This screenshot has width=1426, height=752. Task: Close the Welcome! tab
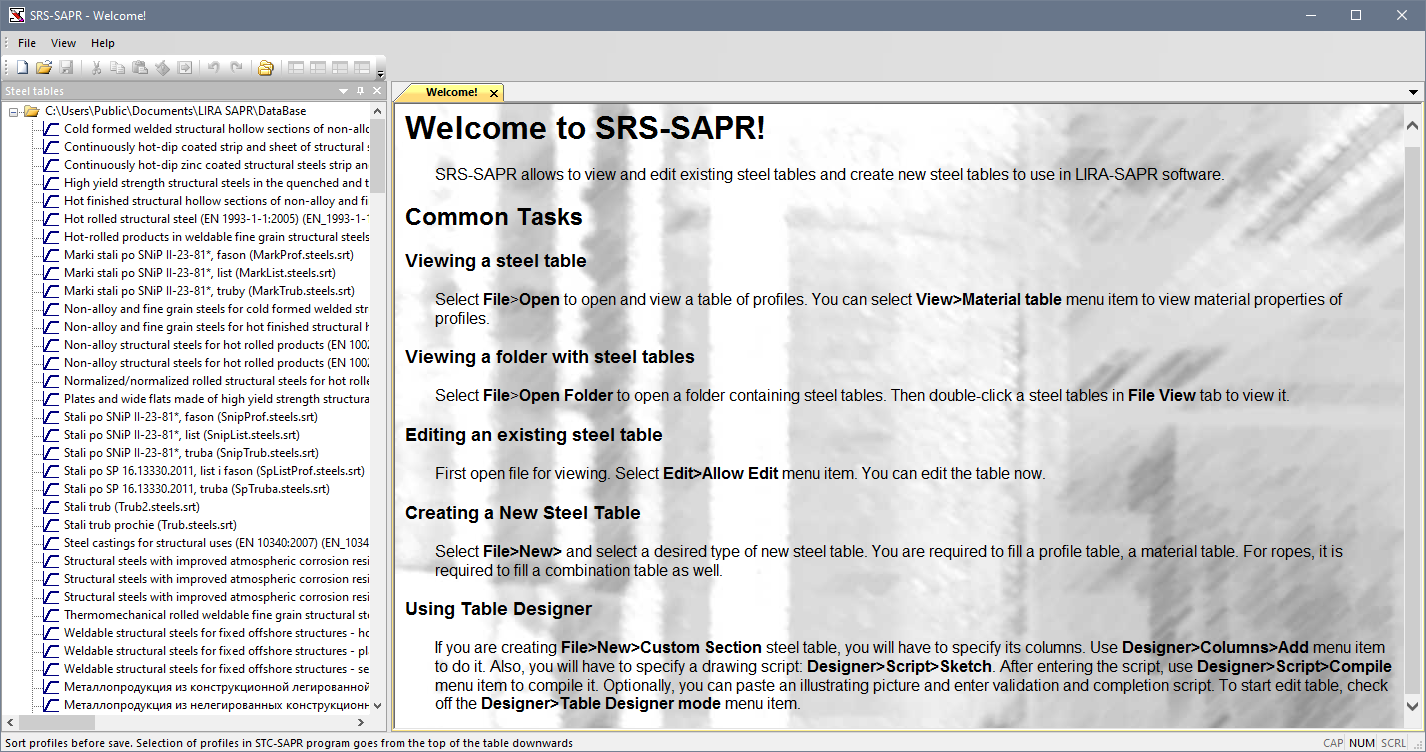[x=494, y=93]
